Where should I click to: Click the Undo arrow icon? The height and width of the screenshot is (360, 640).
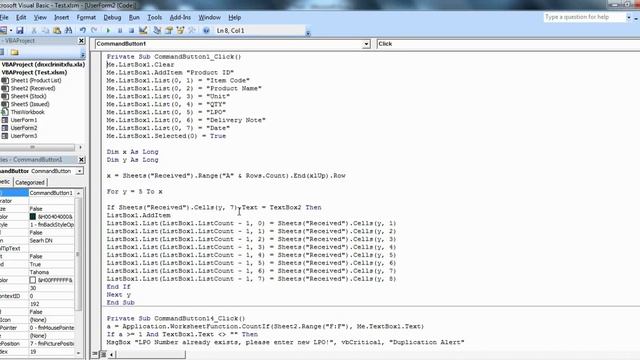[x=83, y=31]
